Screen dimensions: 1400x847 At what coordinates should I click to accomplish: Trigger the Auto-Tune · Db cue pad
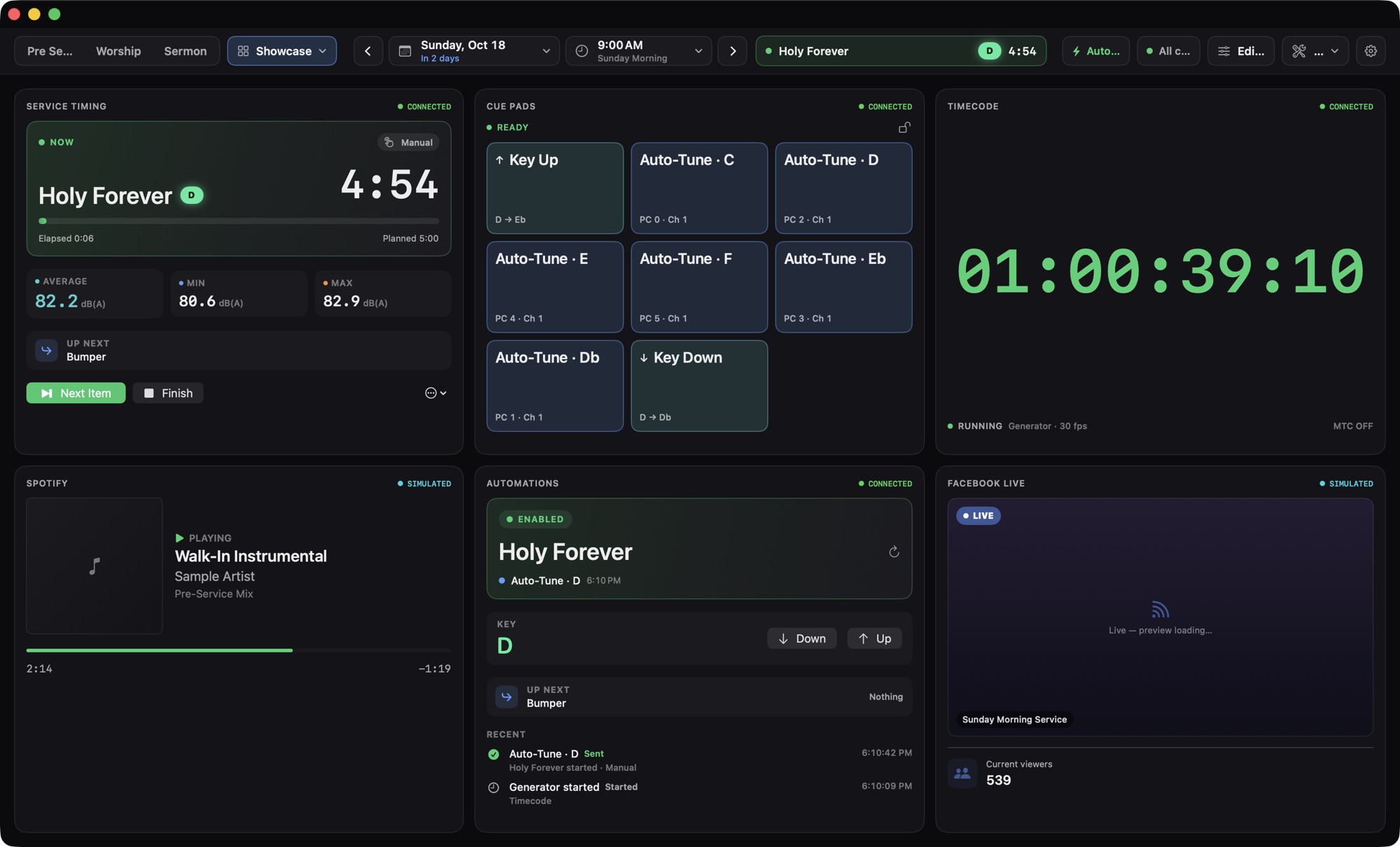pyautogui.click(x=555, y=386)
